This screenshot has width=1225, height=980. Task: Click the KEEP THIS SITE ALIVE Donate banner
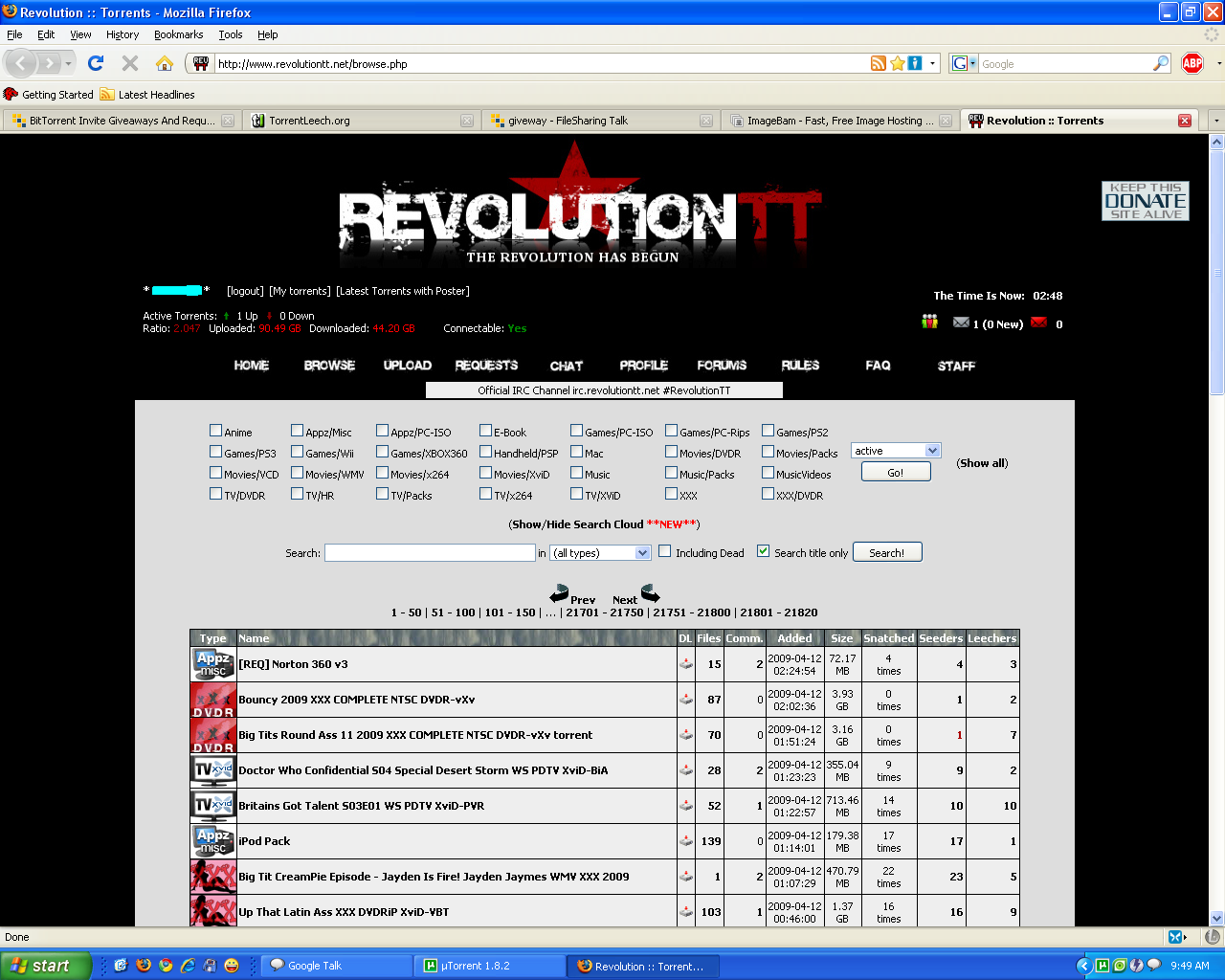pyautogui.click(x=1146, y=201)
